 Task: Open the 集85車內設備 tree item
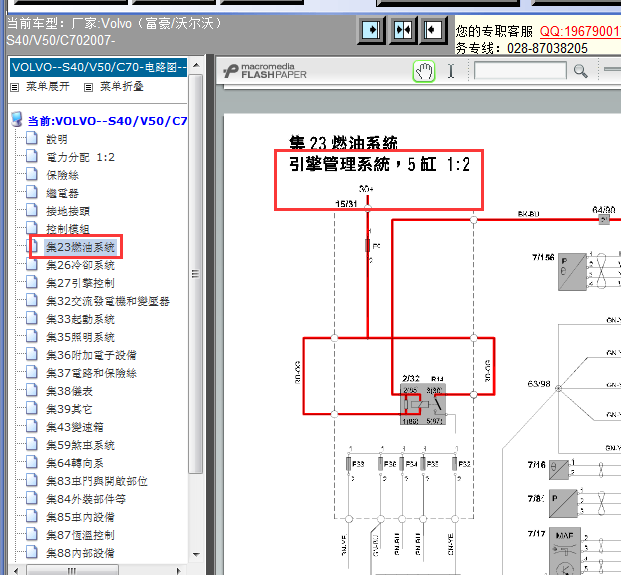pyautogui.click(x=80, y=517)
